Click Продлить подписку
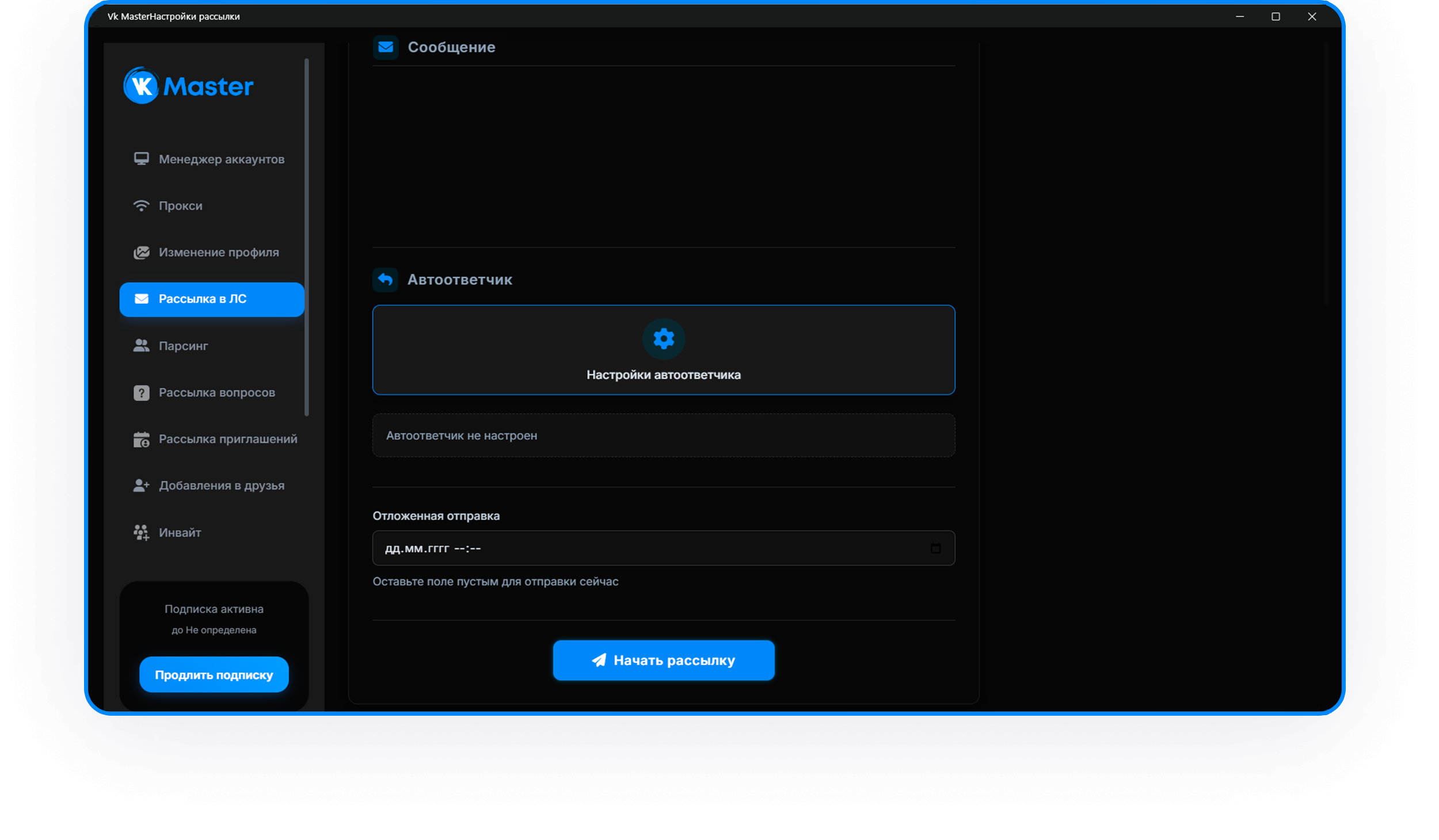 click(x=214, y=674)
